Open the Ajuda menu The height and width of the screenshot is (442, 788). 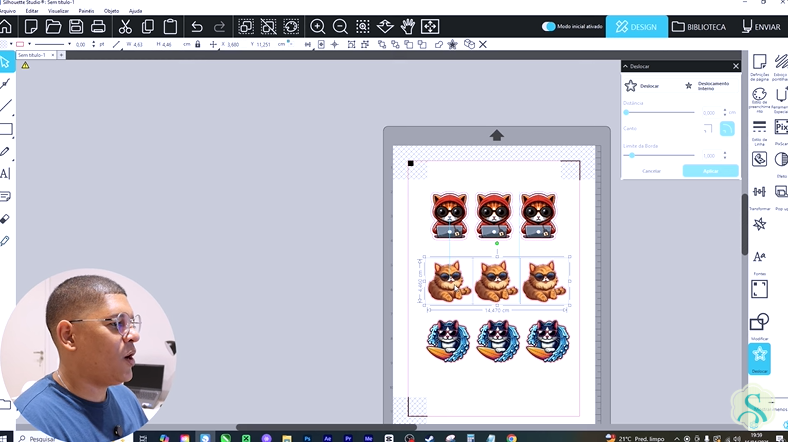135,11
